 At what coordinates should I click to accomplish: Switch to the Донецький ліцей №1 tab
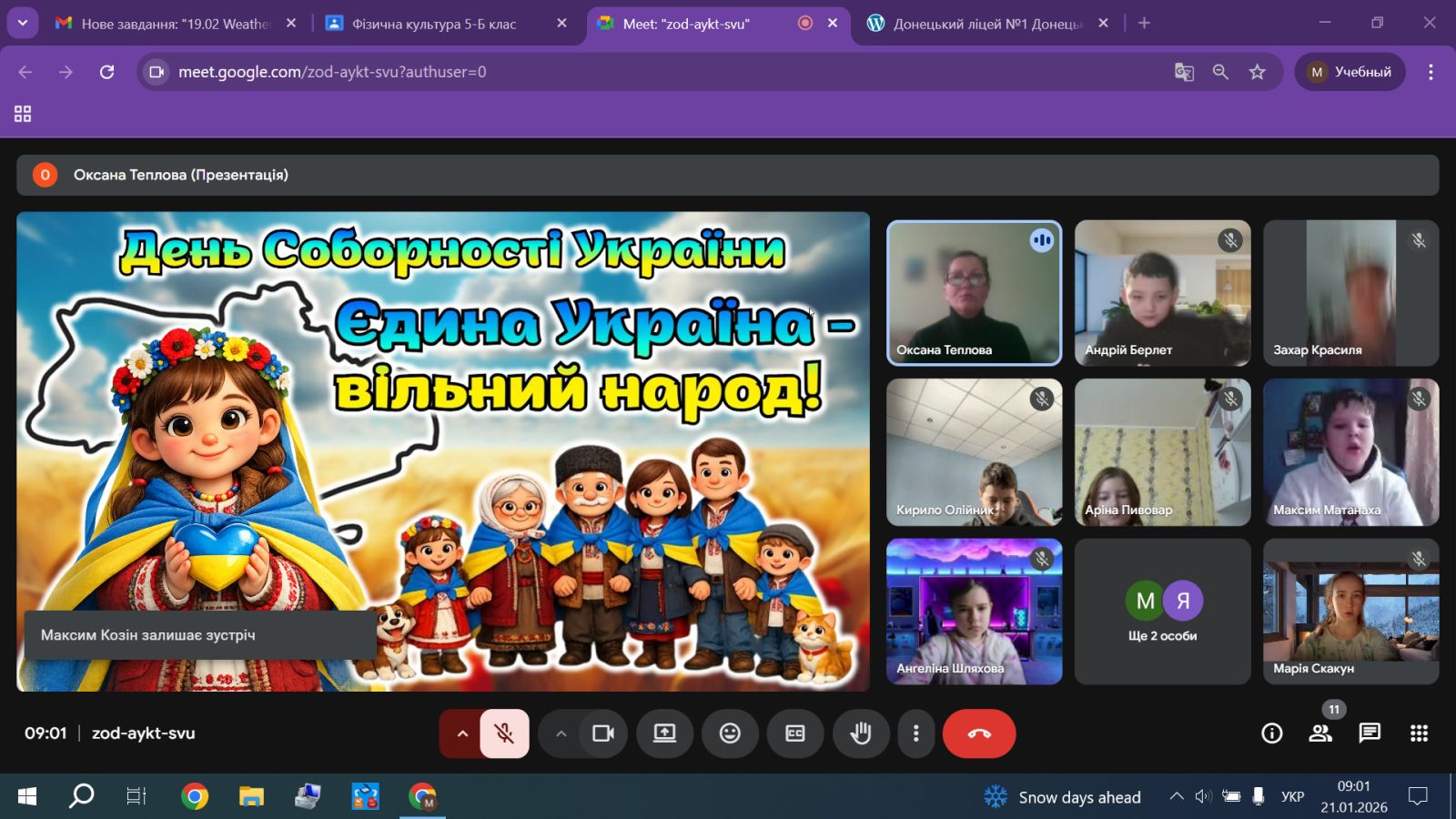(987, 24)
